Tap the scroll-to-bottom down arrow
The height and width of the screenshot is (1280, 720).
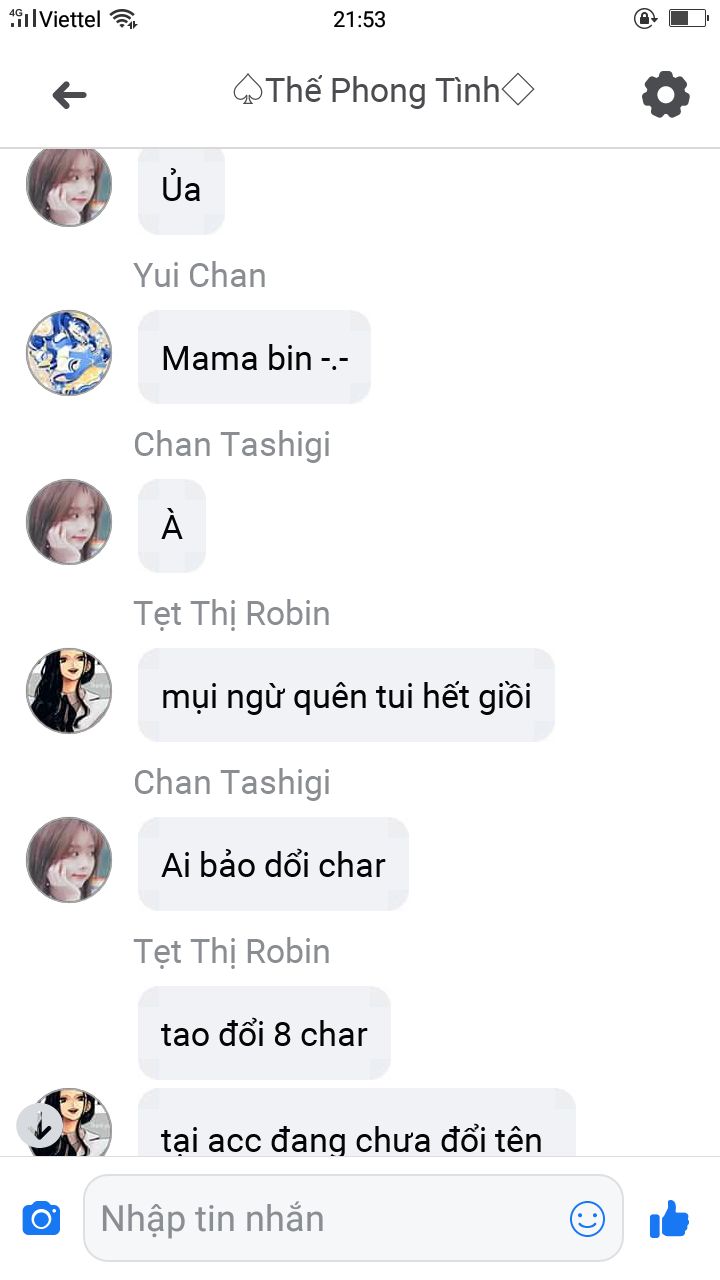[x=41, y=1127]
